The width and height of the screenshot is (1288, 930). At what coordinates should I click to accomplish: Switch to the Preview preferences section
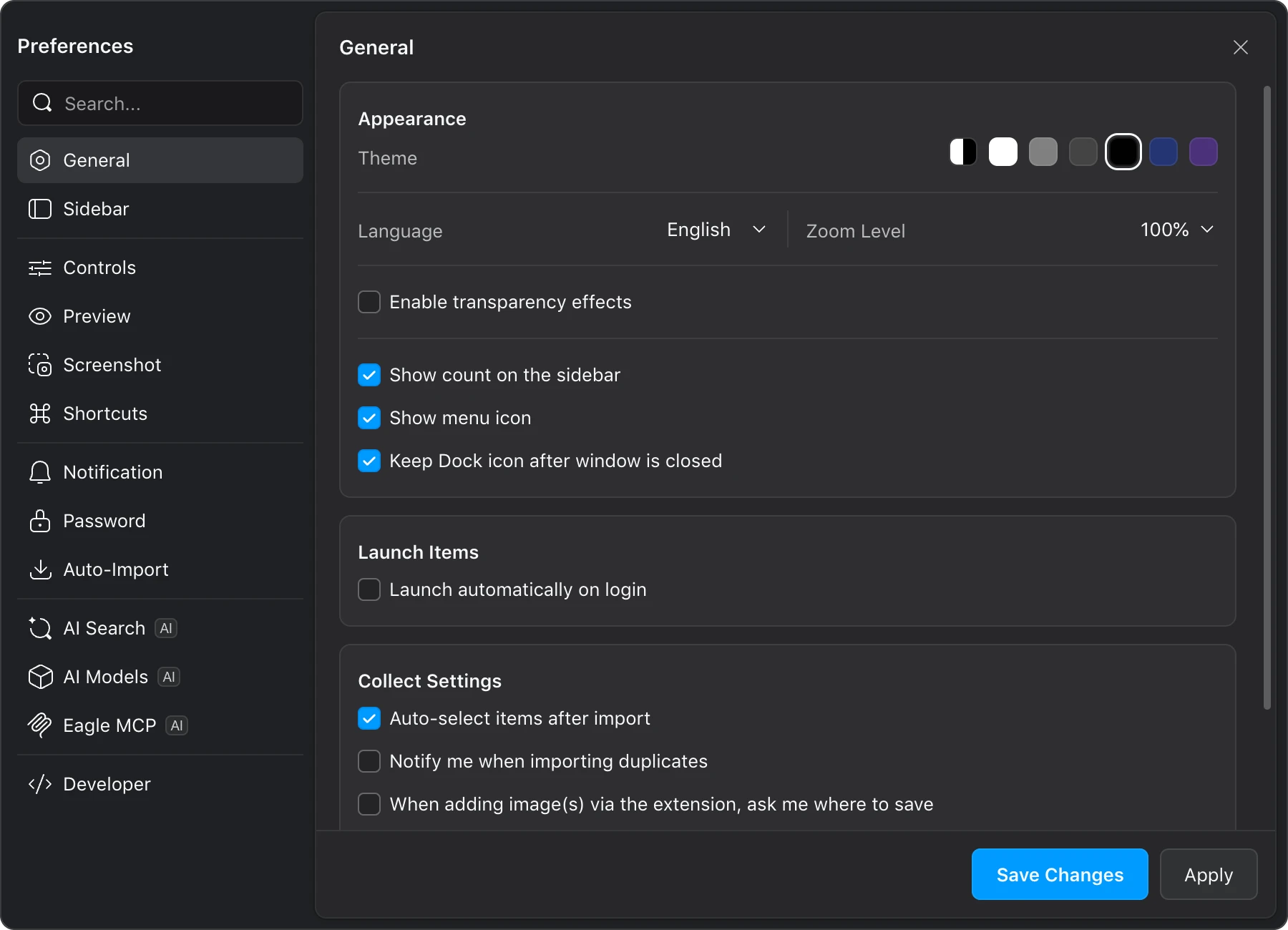coord(97,316)
